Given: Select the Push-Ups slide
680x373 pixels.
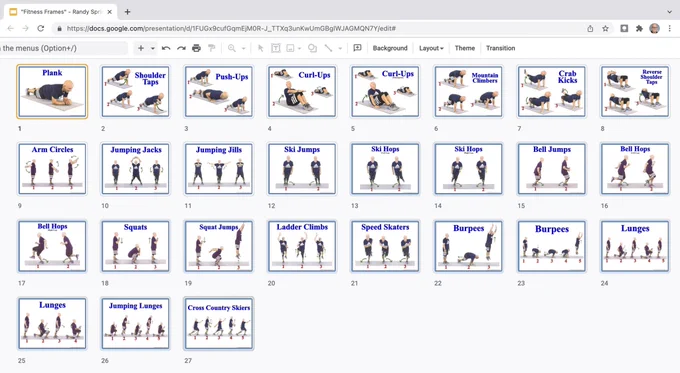Looking at the screenshot, I should [x=219, y=92].
